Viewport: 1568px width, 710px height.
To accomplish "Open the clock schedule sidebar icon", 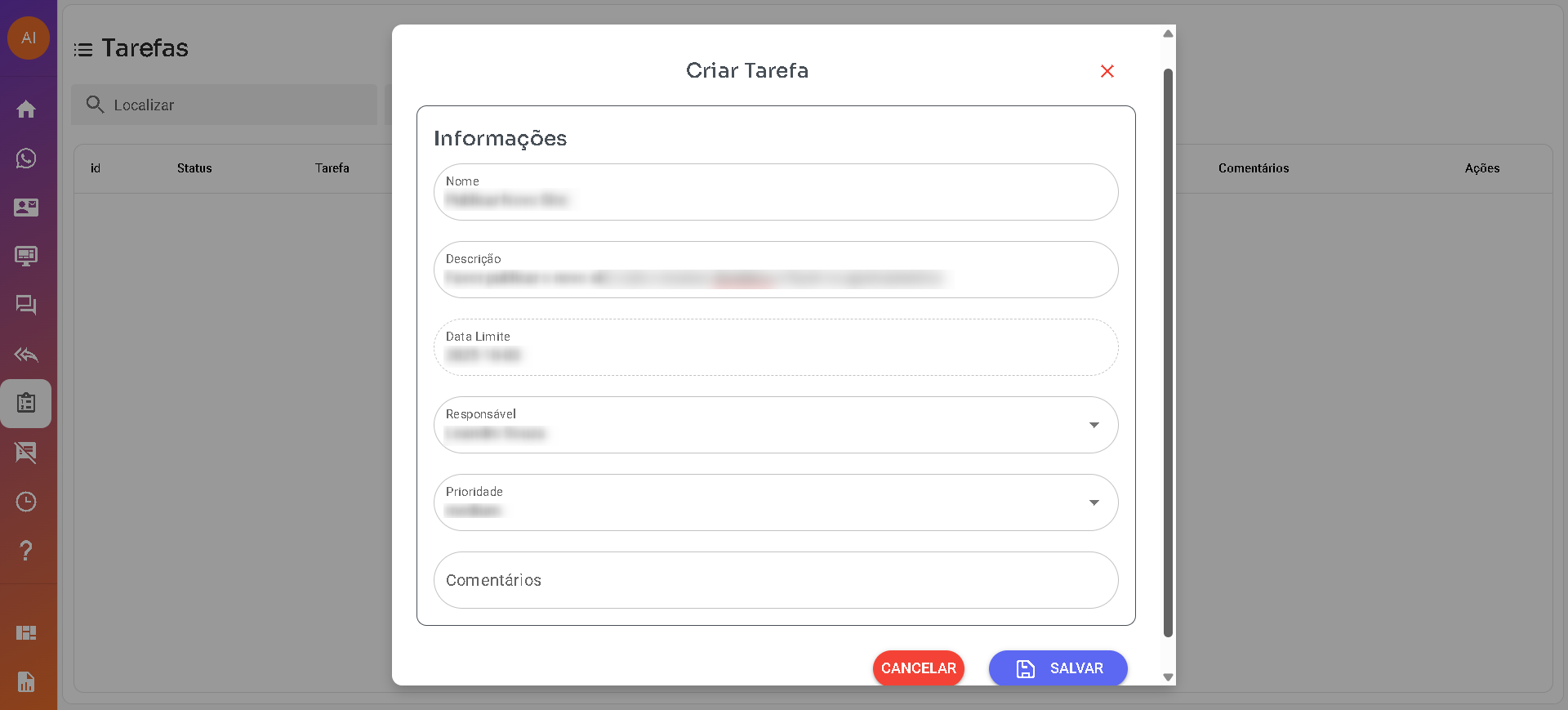I will tap(26, 502).
